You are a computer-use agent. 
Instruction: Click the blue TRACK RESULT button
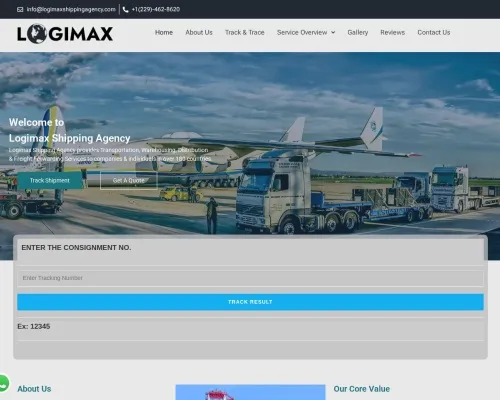pyautogui.click(x=250, y=302)
